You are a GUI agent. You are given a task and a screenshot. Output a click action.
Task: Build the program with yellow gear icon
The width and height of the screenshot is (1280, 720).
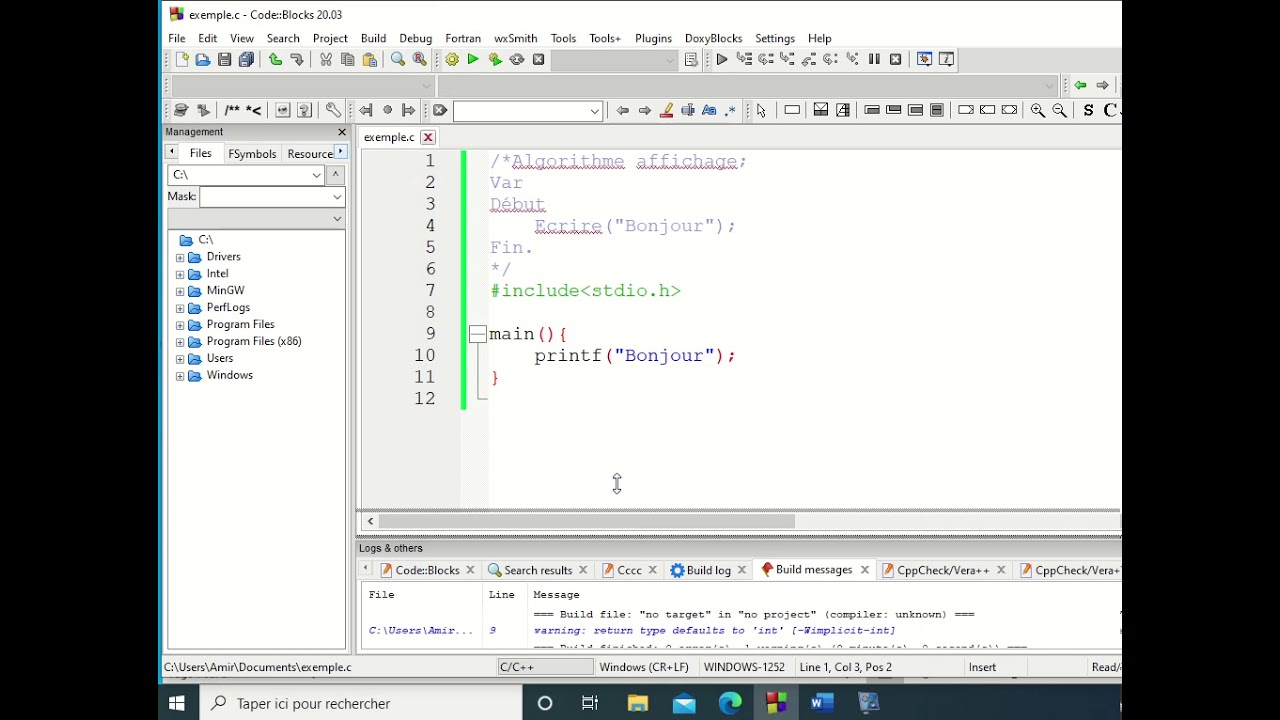pos(452,60)
